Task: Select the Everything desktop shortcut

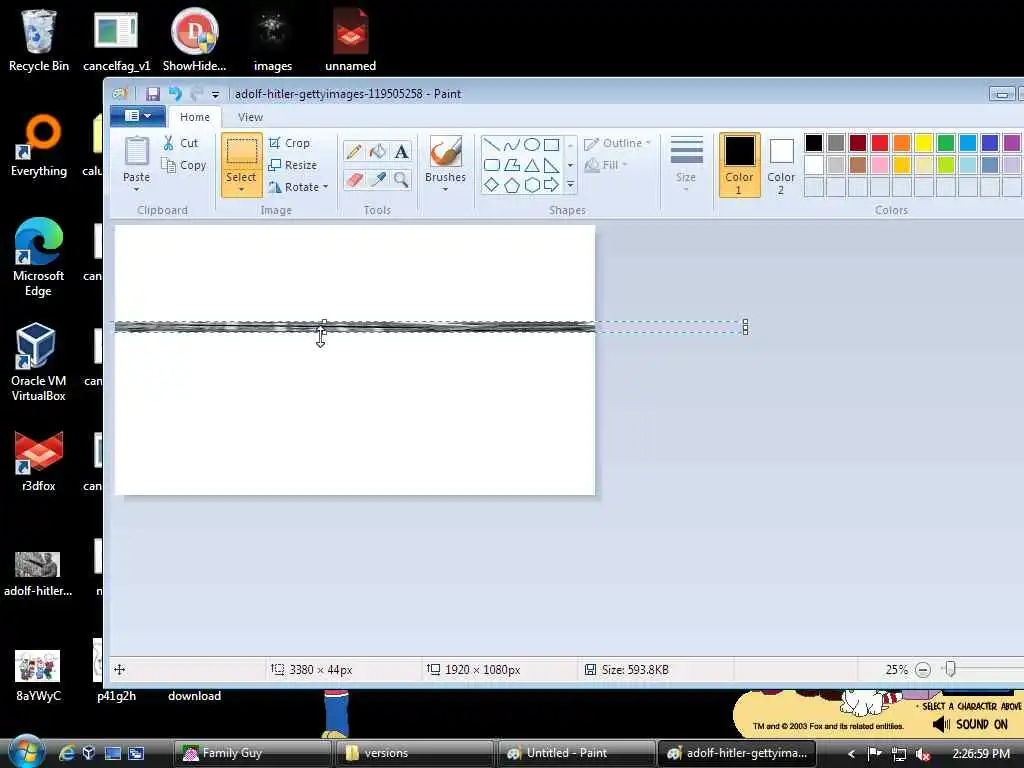Action: click(x=39, y=146)
